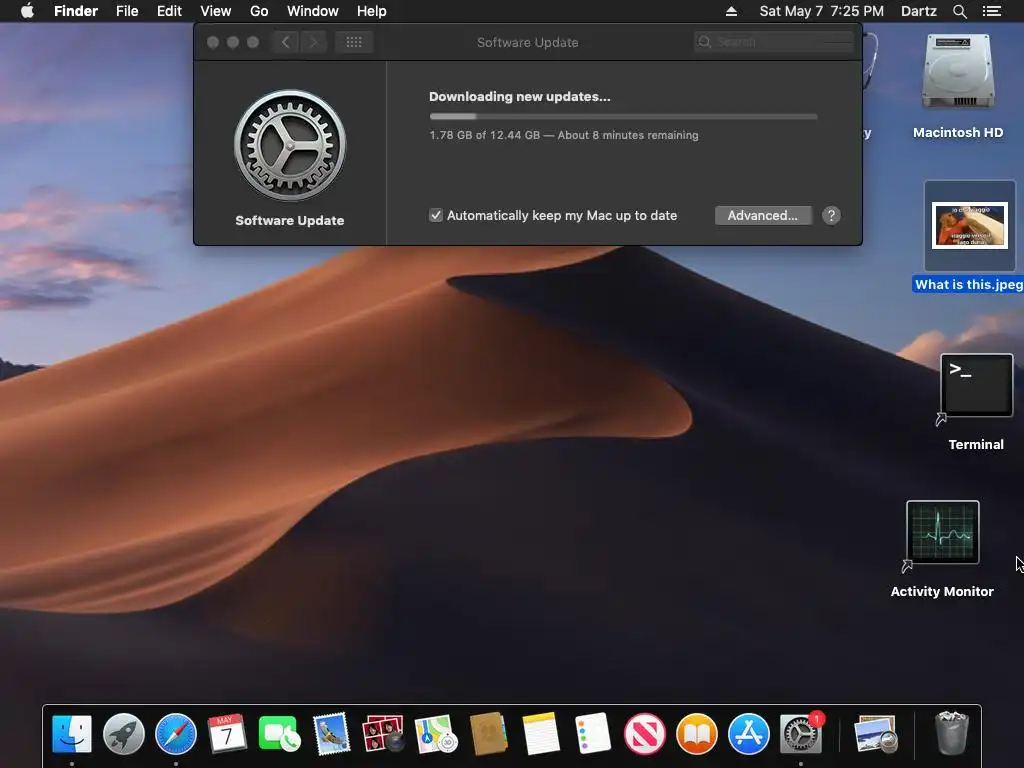
Task: Uncheck Automatically keep my Mac up to date
Action: [x=436, y=216]
